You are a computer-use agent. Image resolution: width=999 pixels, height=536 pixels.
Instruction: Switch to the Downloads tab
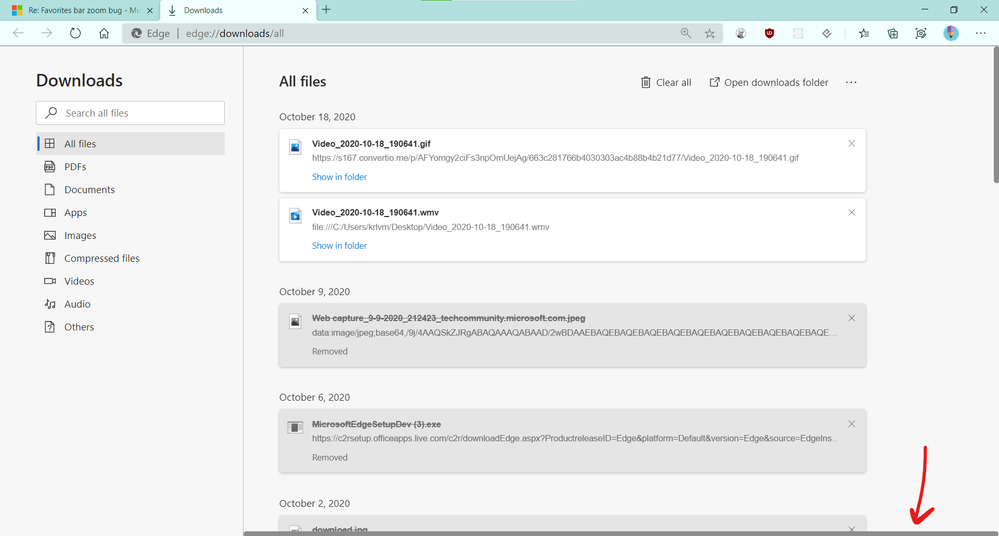click(x=237, y=10)
